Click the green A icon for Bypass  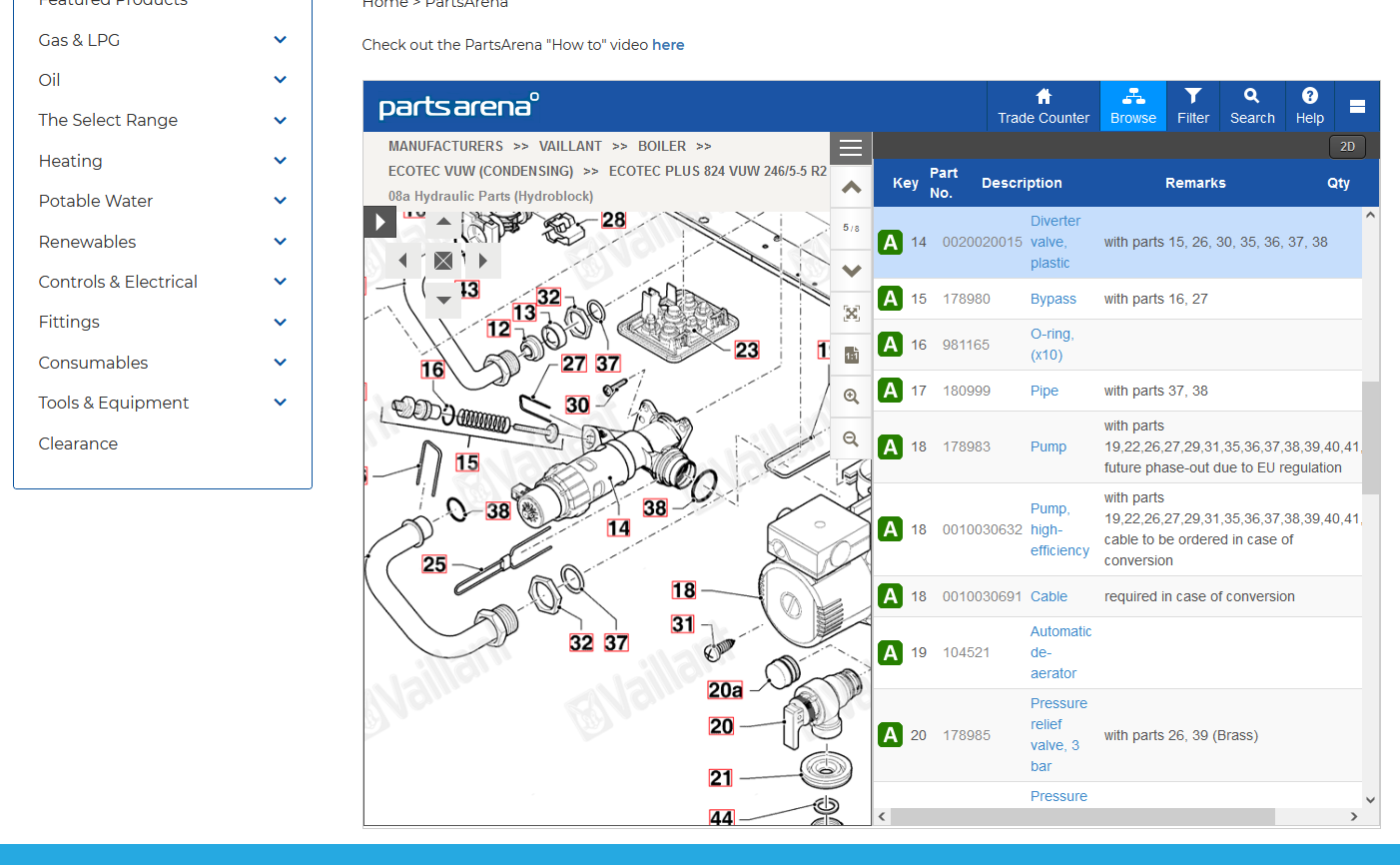[891, 299]
